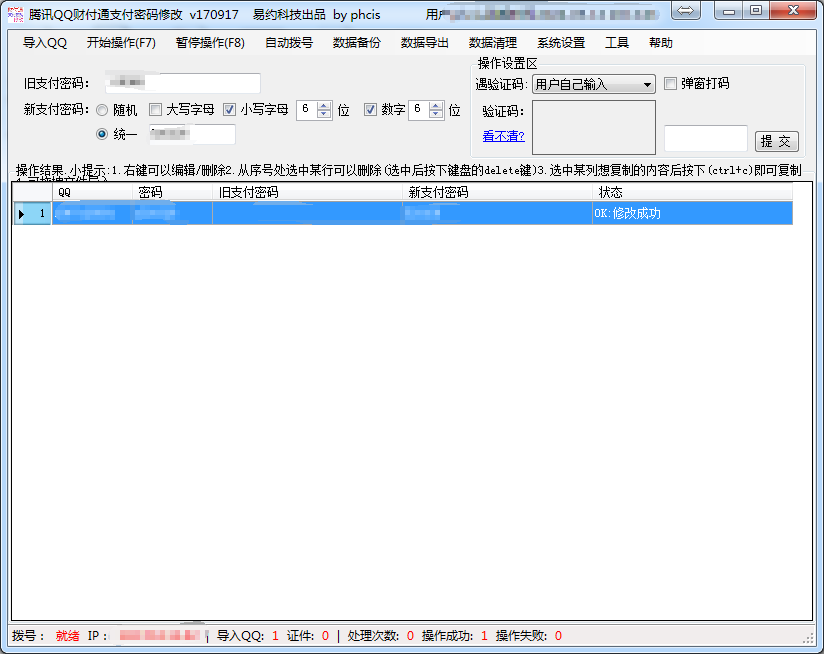Image resolution: width=824 pixels, height=654 pixels.
Task: Click the app icon in the title bar
Action: click(15, 14)
